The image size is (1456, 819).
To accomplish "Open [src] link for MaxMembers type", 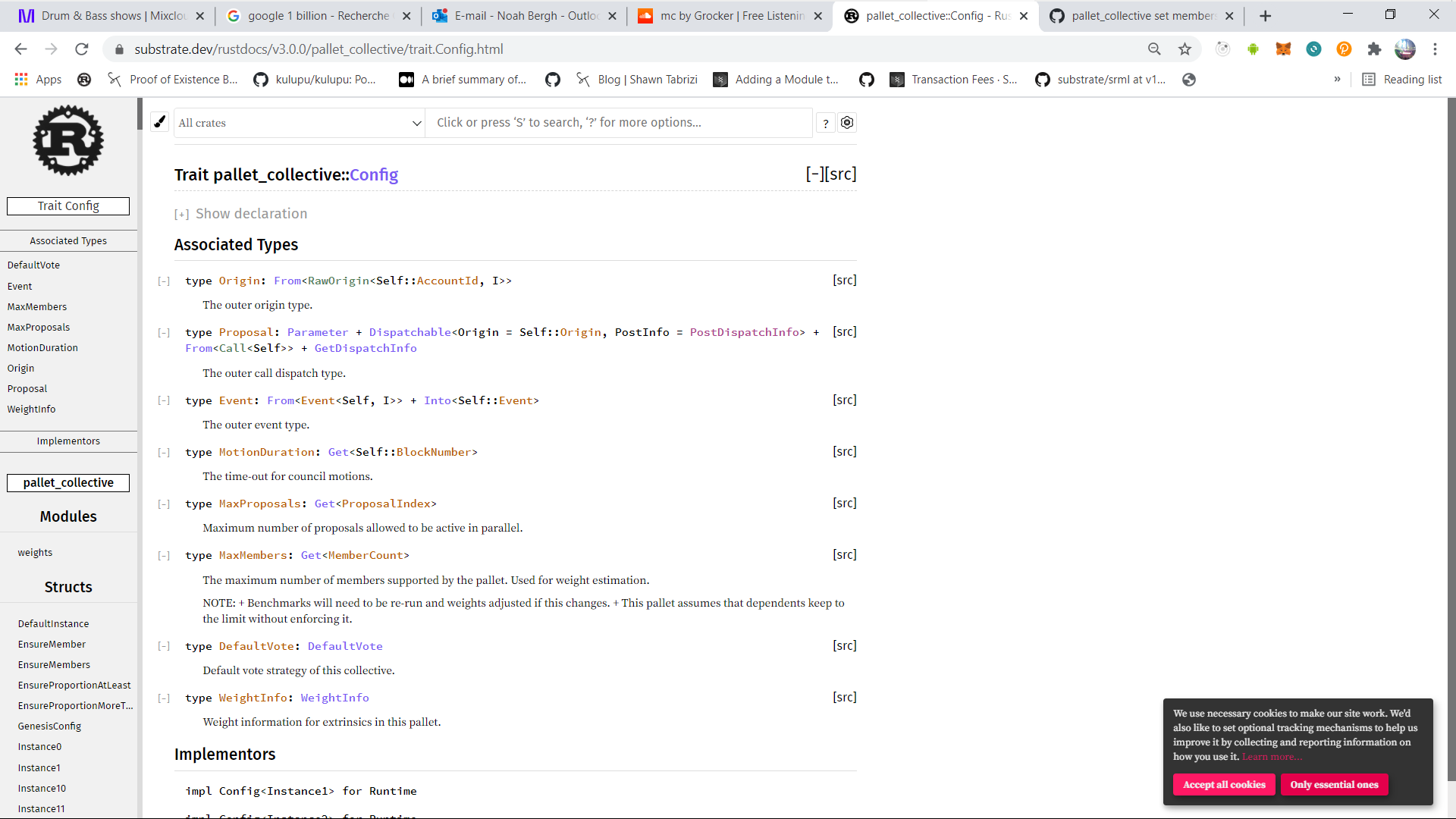I will coord(845,555).
